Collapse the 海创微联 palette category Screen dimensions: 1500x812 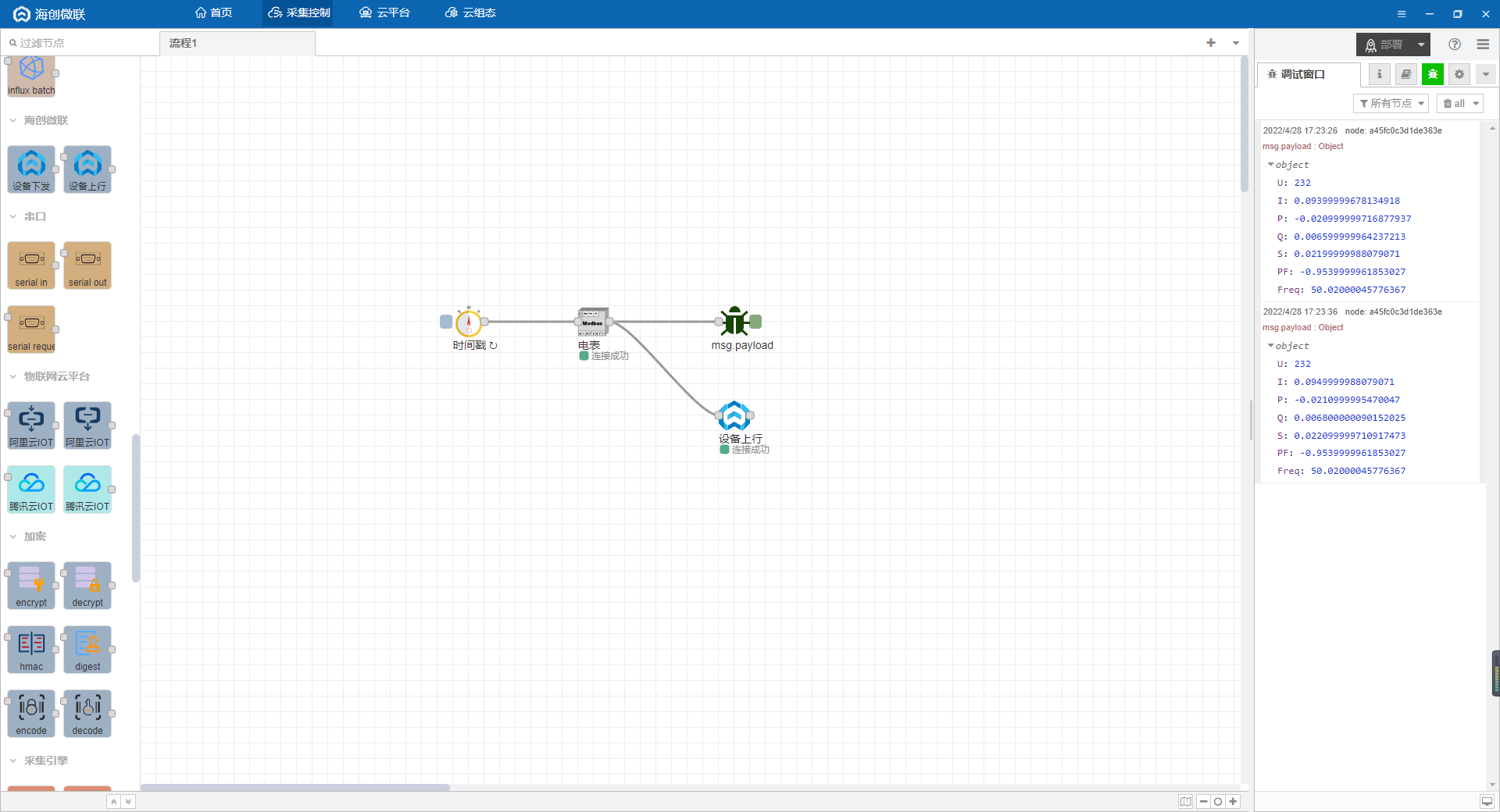pyautogui.click(x=13, y=120)
